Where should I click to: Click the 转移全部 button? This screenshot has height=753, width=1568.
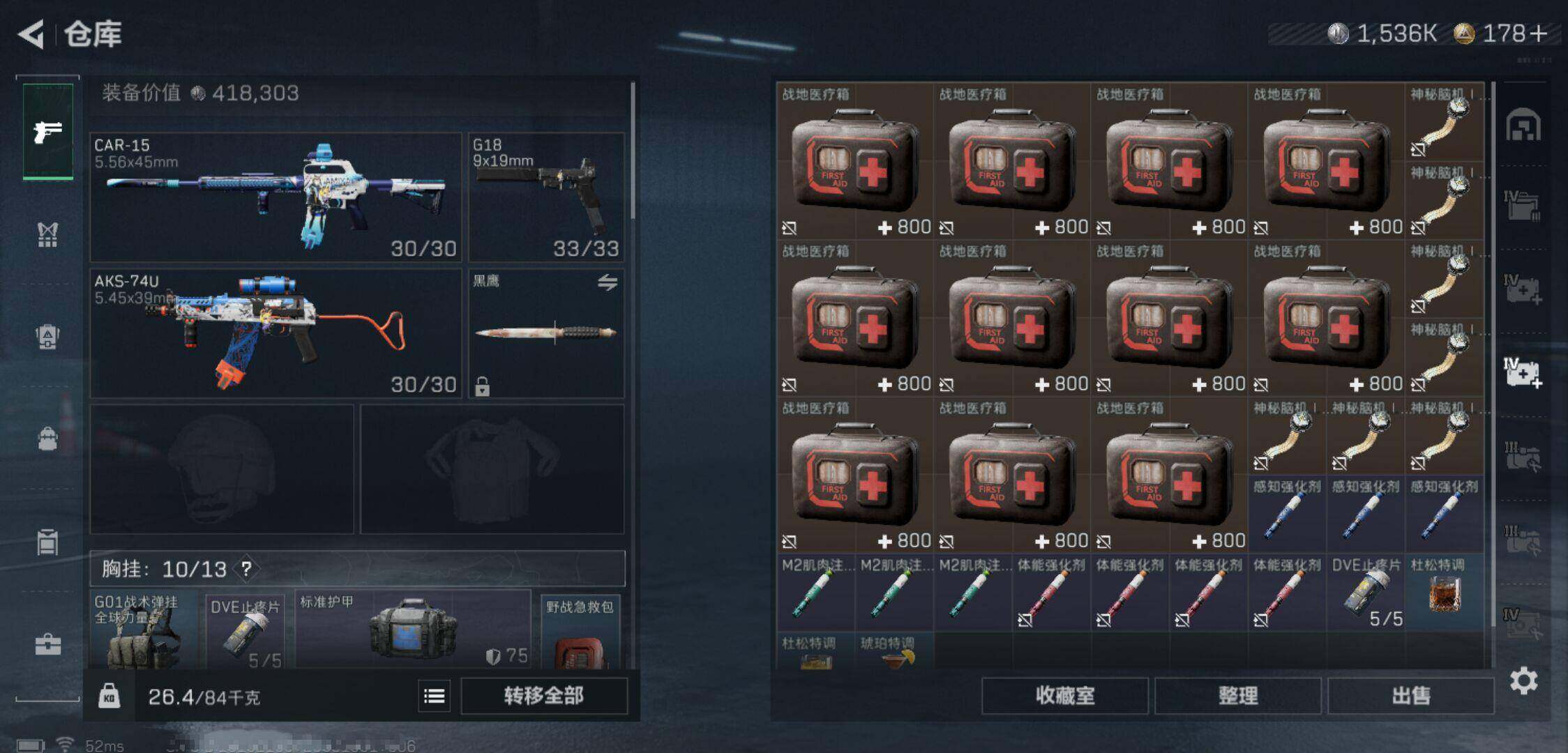pyautogui.click(x=544, y=696)
